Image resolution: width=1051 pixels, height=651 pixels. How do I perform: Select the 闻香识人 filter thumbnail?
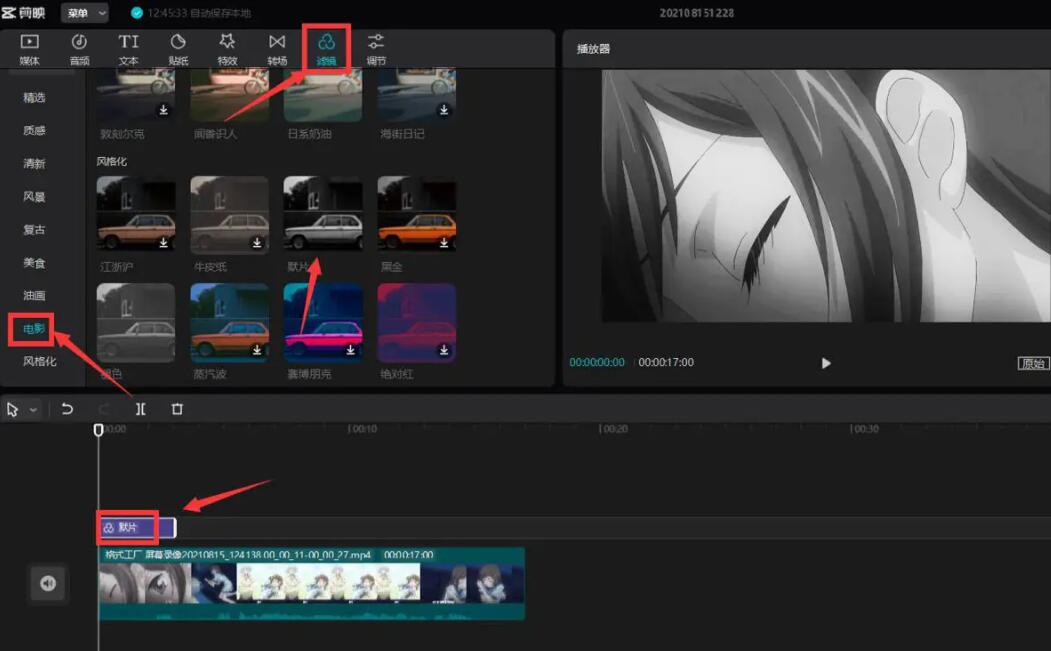229,94
